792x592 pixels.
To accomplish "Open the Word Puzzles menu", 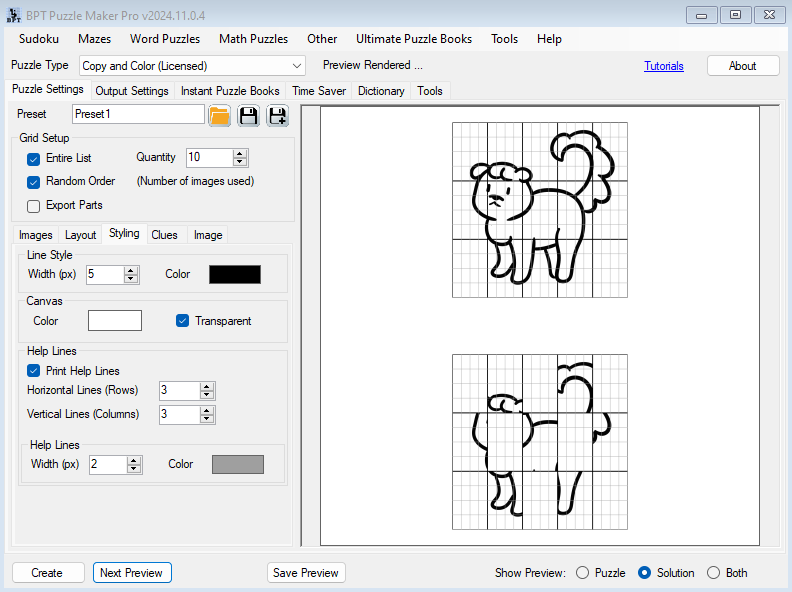I will (165, 39).
